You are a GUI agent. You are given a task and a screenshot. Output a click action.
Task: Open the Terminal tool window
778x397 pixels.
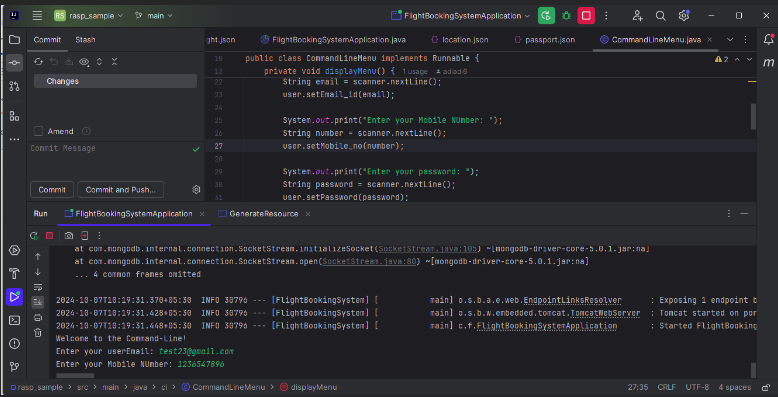click(14, 320)
